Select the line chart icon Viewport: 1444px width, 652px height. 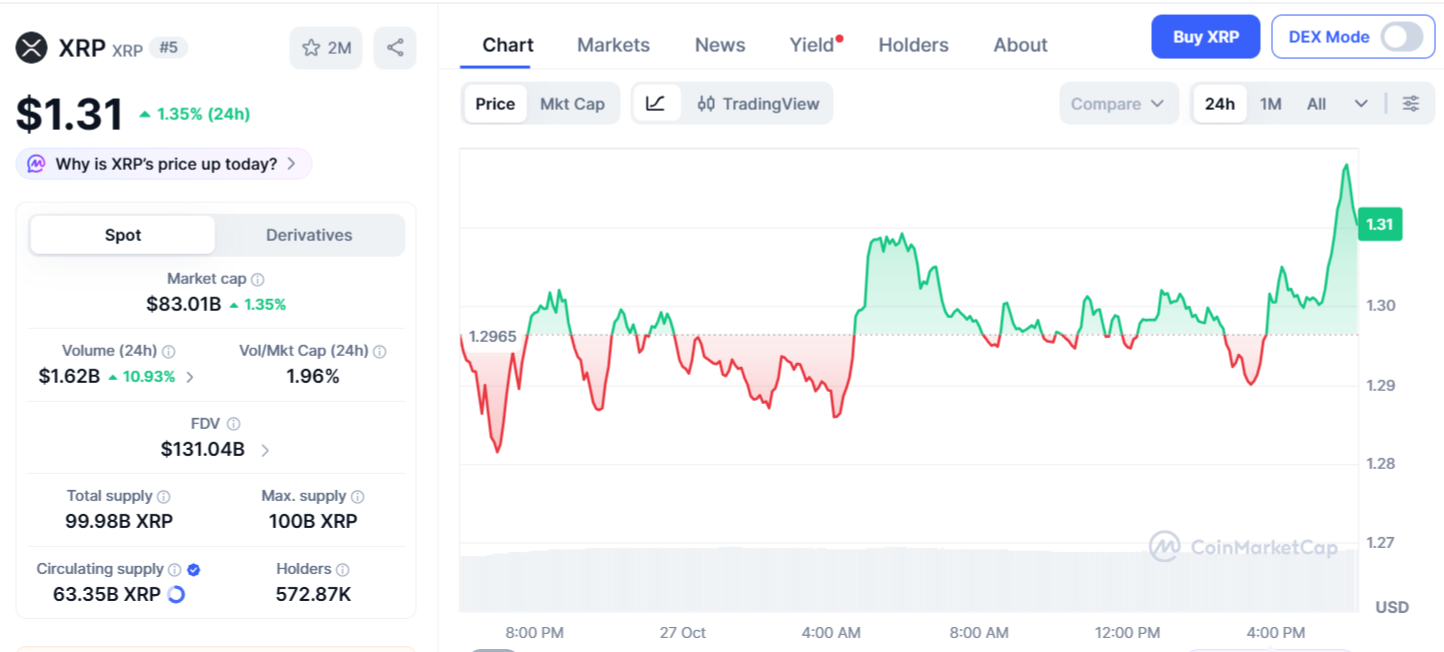coord(656,103)
